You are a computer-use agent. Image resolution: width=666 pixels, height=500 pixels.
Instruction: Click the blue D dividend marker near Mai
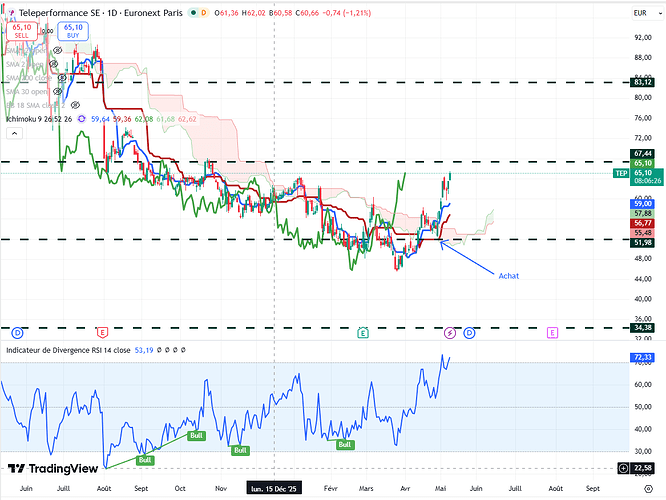[x=469, y=333]
